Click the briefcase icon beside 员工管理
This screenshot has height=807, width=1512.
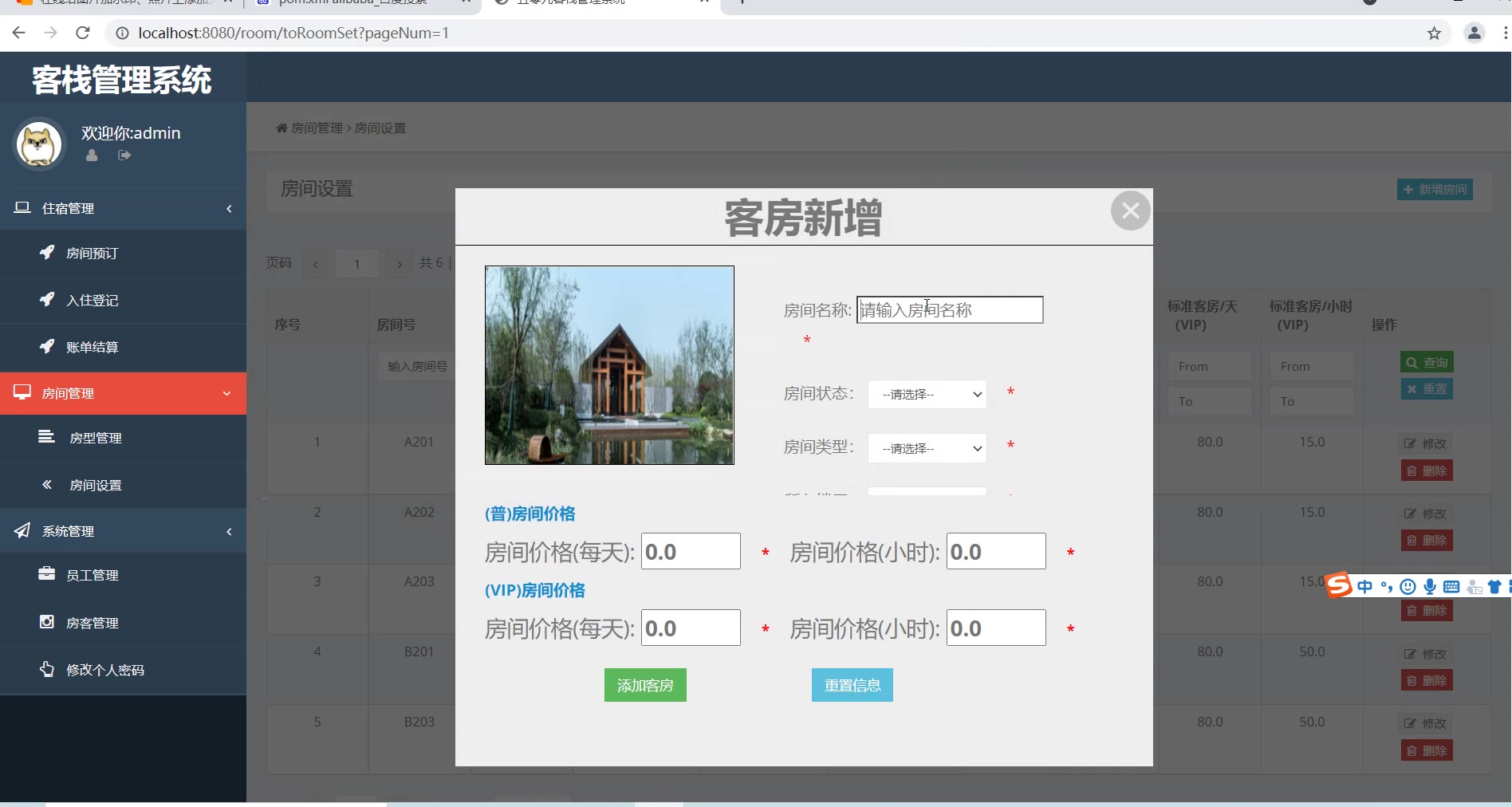47,573
